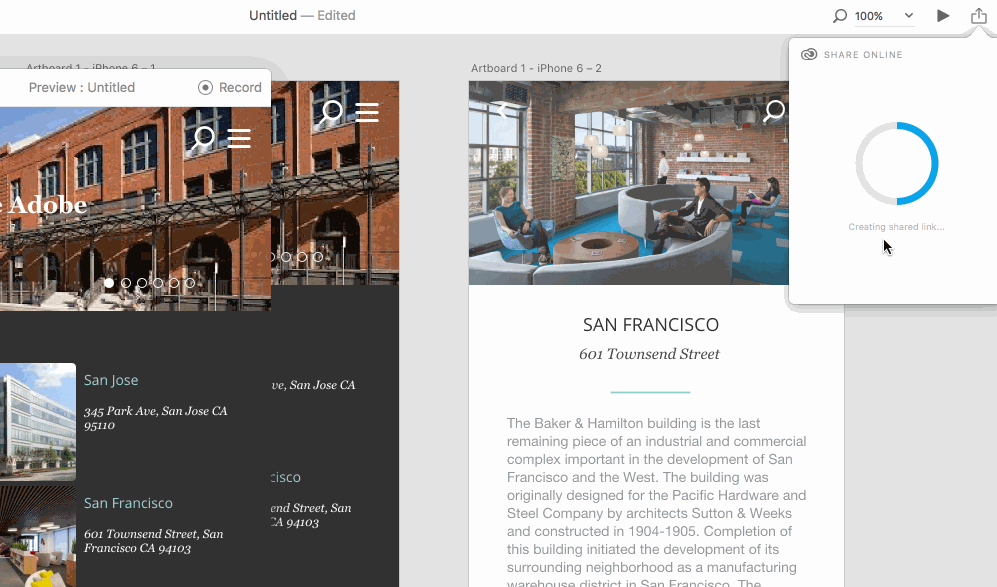Screen dimensions: 997x587
Task: Expand zoom options via the chevron arrow
Action: (908, 16)
